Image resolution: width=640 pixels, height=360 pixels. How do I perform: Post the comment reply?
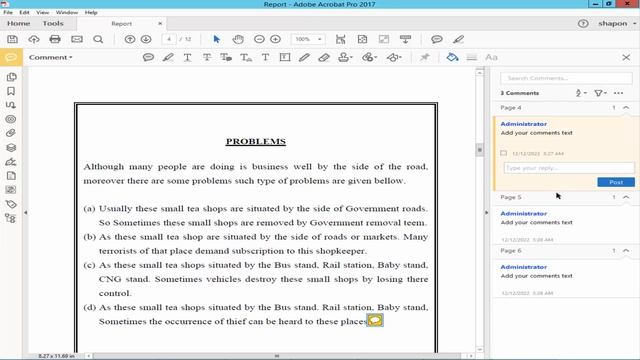[616, 182]
